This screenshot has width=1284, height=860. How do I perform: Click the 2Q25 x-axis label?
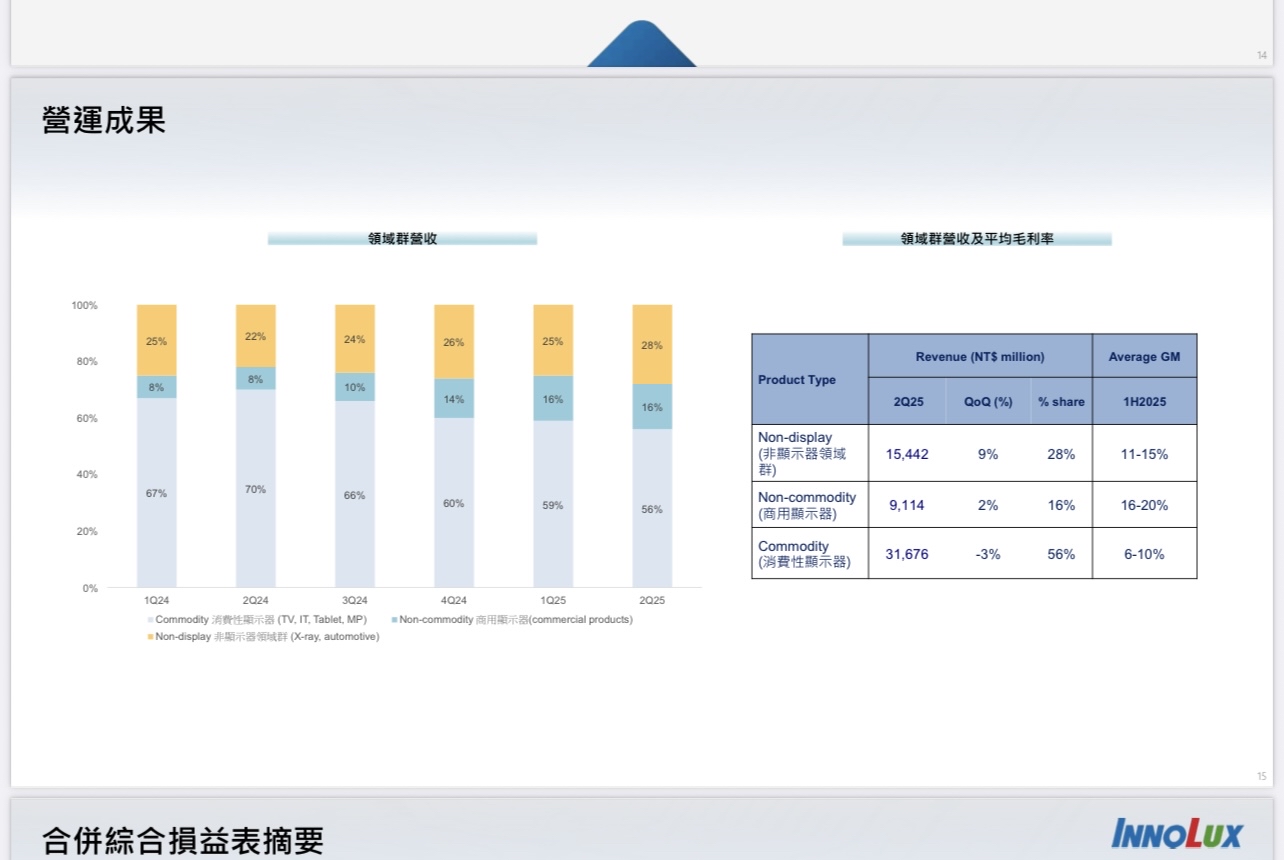click(651, 601)
